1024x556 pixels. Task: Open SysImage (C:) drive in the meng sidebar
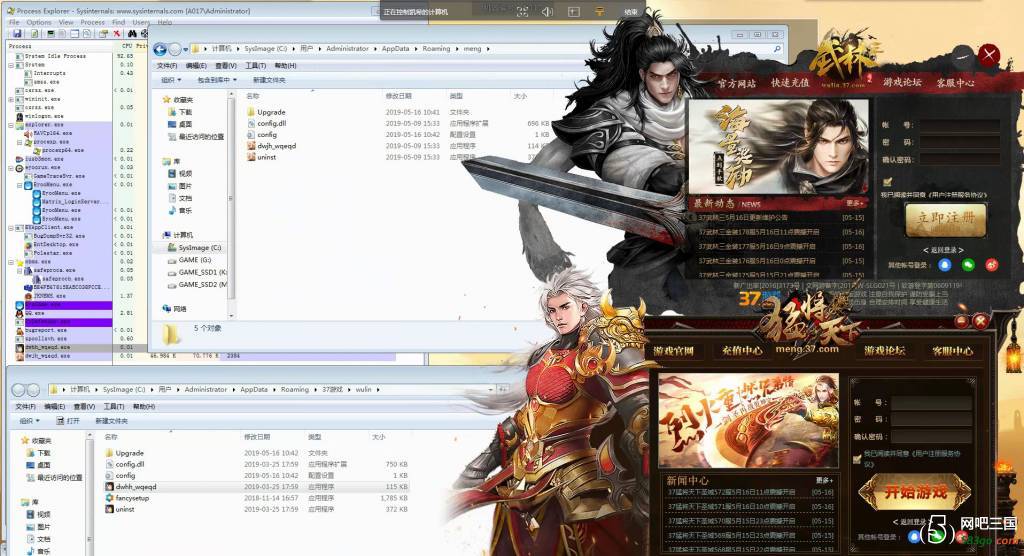tap(195, 248)
